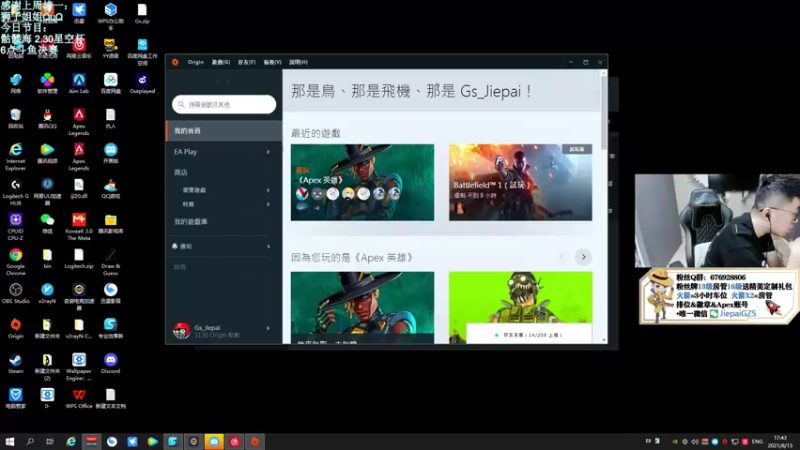Open the 遊戲(G) menu in Origin
The image size is (800, 450).
[x=220, y=62]
